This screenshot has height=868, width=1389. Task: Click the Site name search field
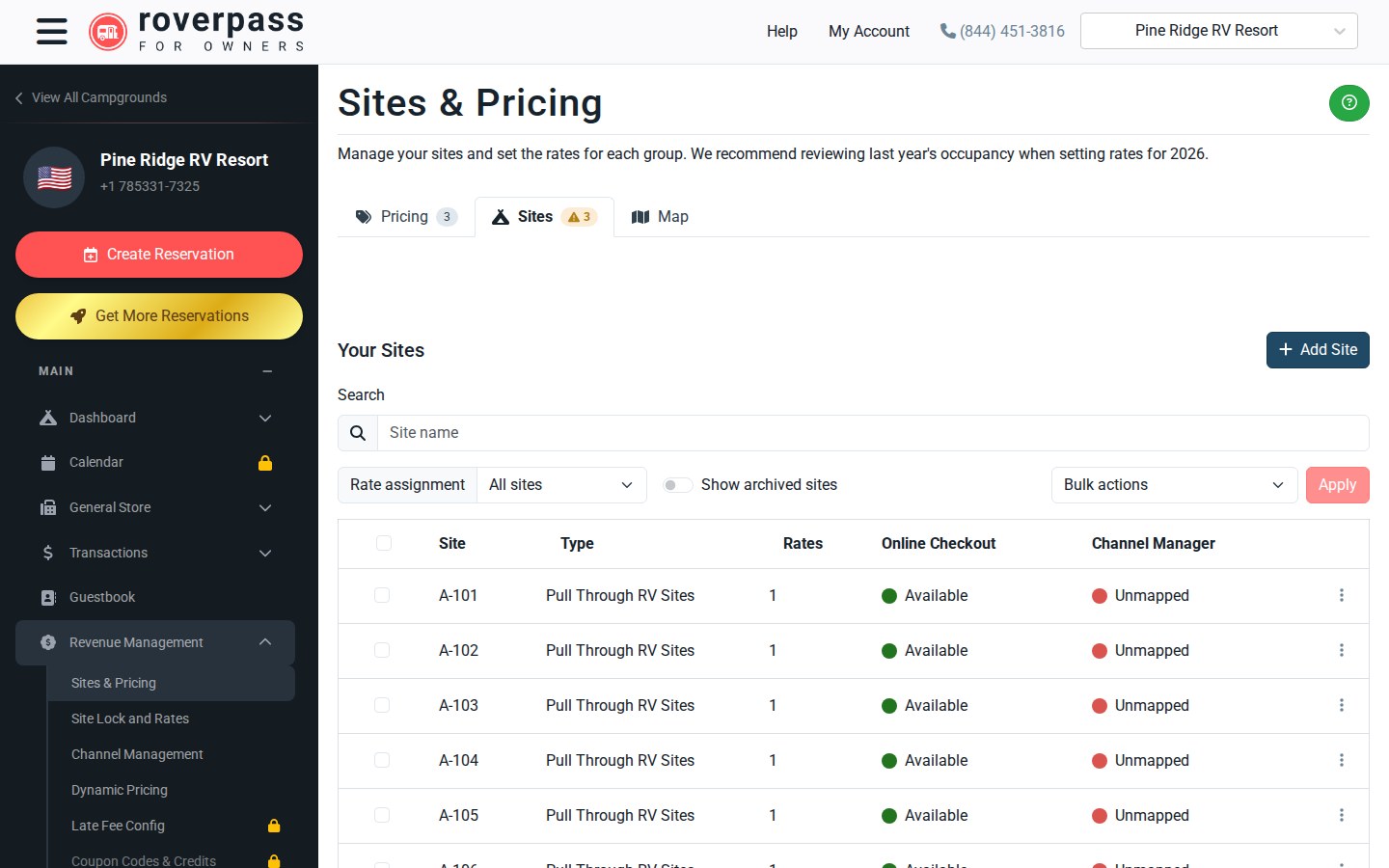coord(873,433)
